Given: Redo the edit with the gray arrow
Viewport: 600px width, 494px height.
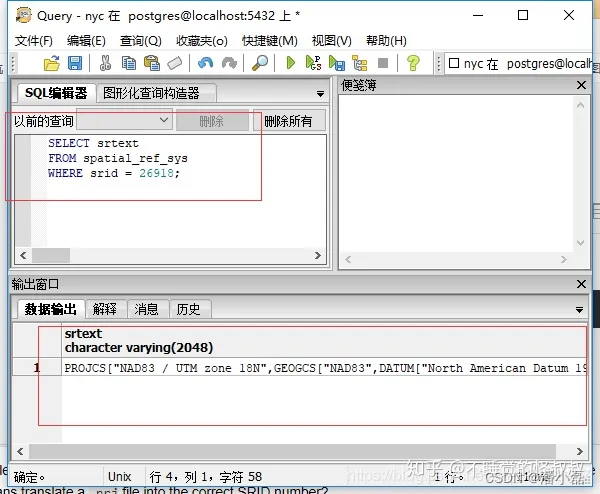Looking at the screenshot, I should 229,63.
